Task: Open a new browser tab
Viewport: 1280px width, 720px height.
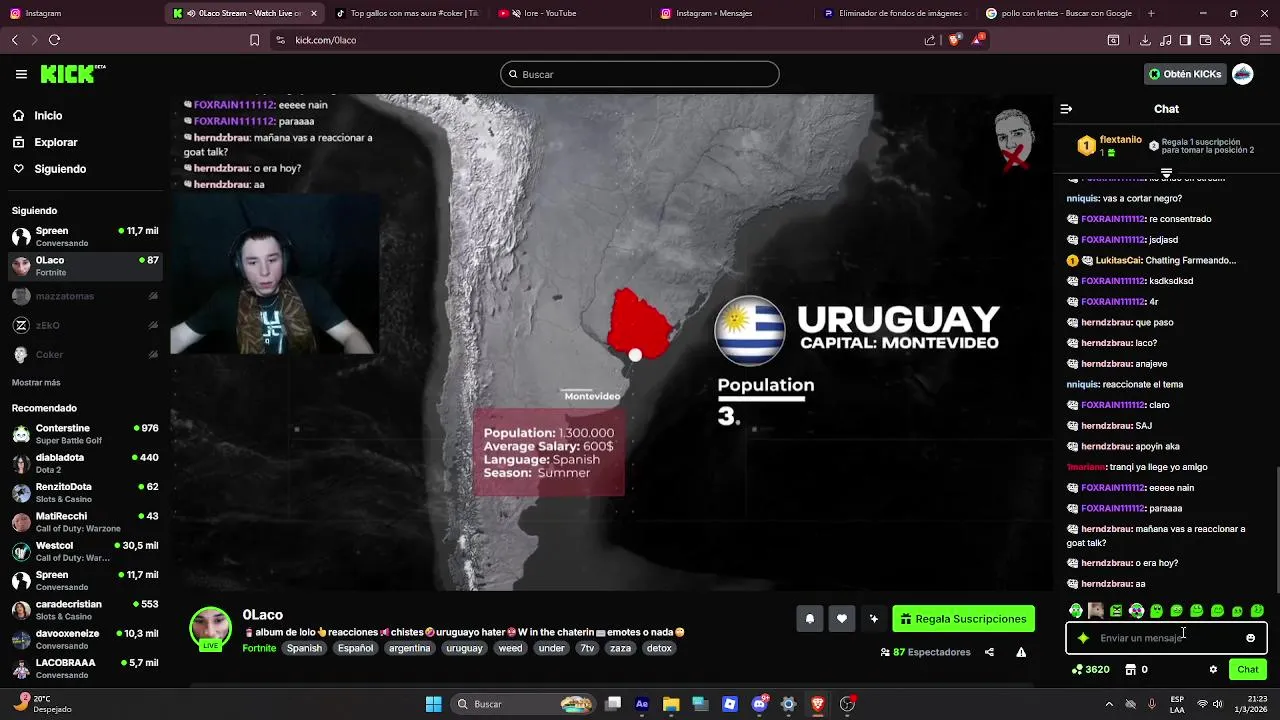Action: (1151, 13)
